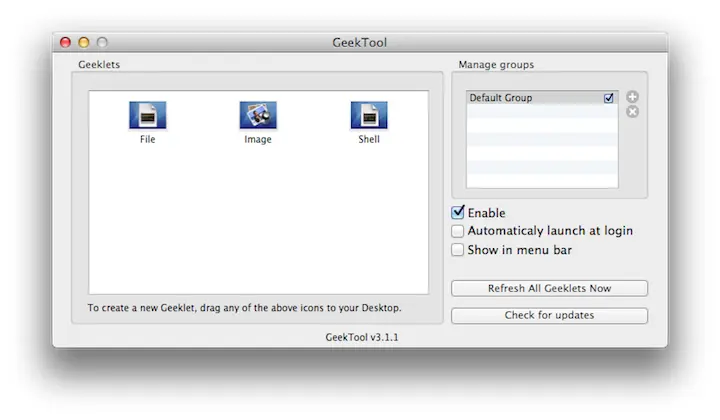Viewport: 720px width, 420px height.
Task: Enable Automaticaly launch at login
Action: point(457,231)
